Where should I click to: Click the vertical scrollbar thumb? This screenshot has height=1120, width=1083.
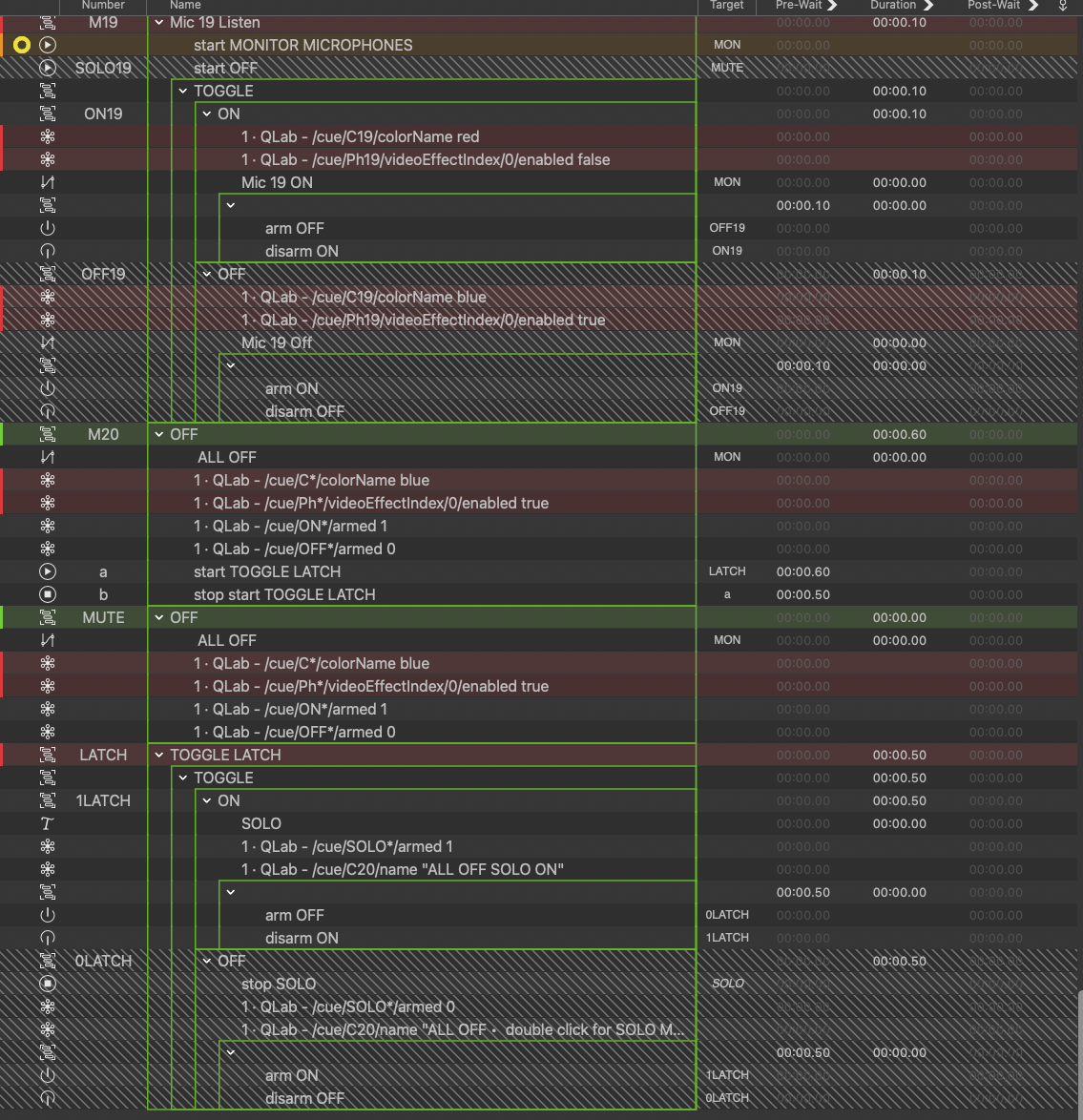click(x=1079, y=1049)
